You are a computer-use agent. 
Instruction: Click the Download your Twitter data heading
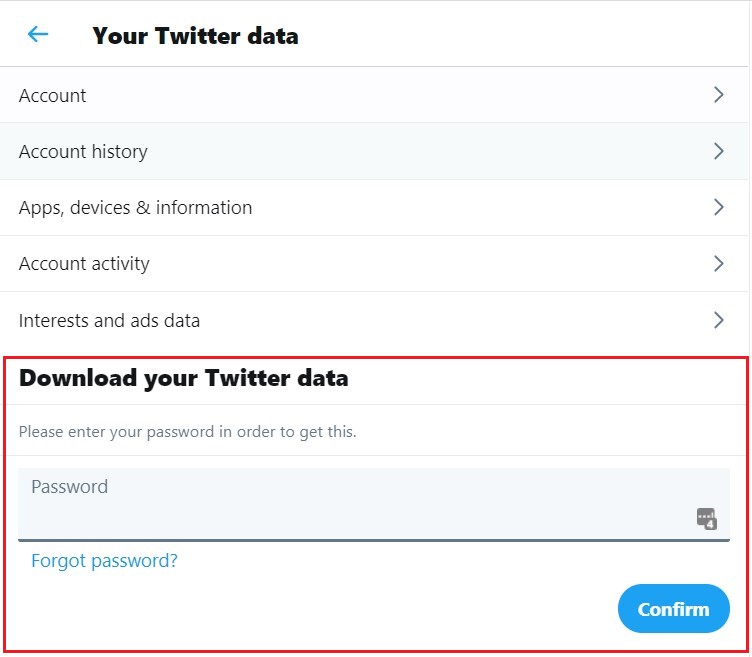pyautogui.click(x=183, y=378)
